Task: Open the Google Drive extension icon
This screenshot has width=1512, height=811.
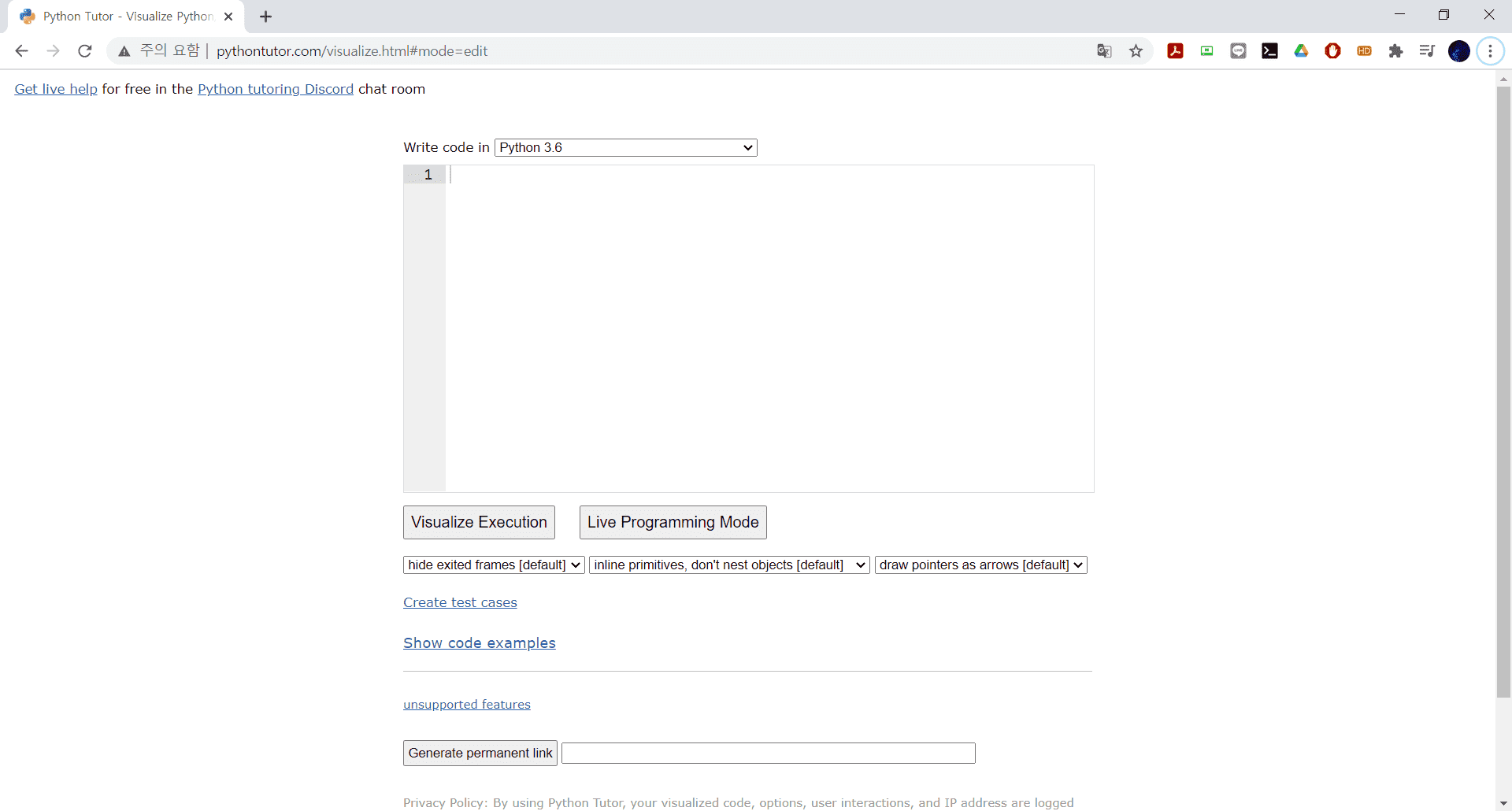Action: [1301, 51]
